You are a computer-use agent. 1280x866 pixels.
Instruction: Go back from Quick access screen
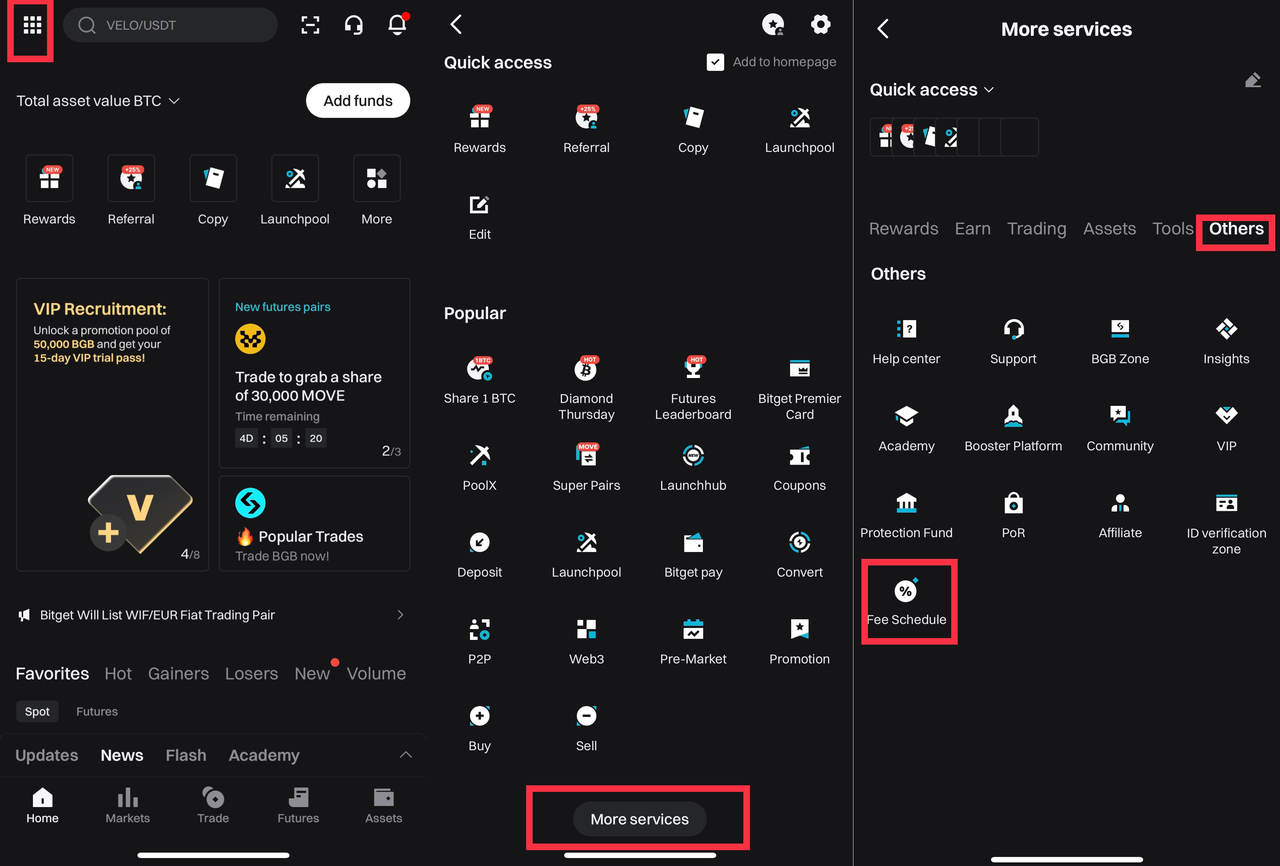pyautogui.click(x=456, y=25)
